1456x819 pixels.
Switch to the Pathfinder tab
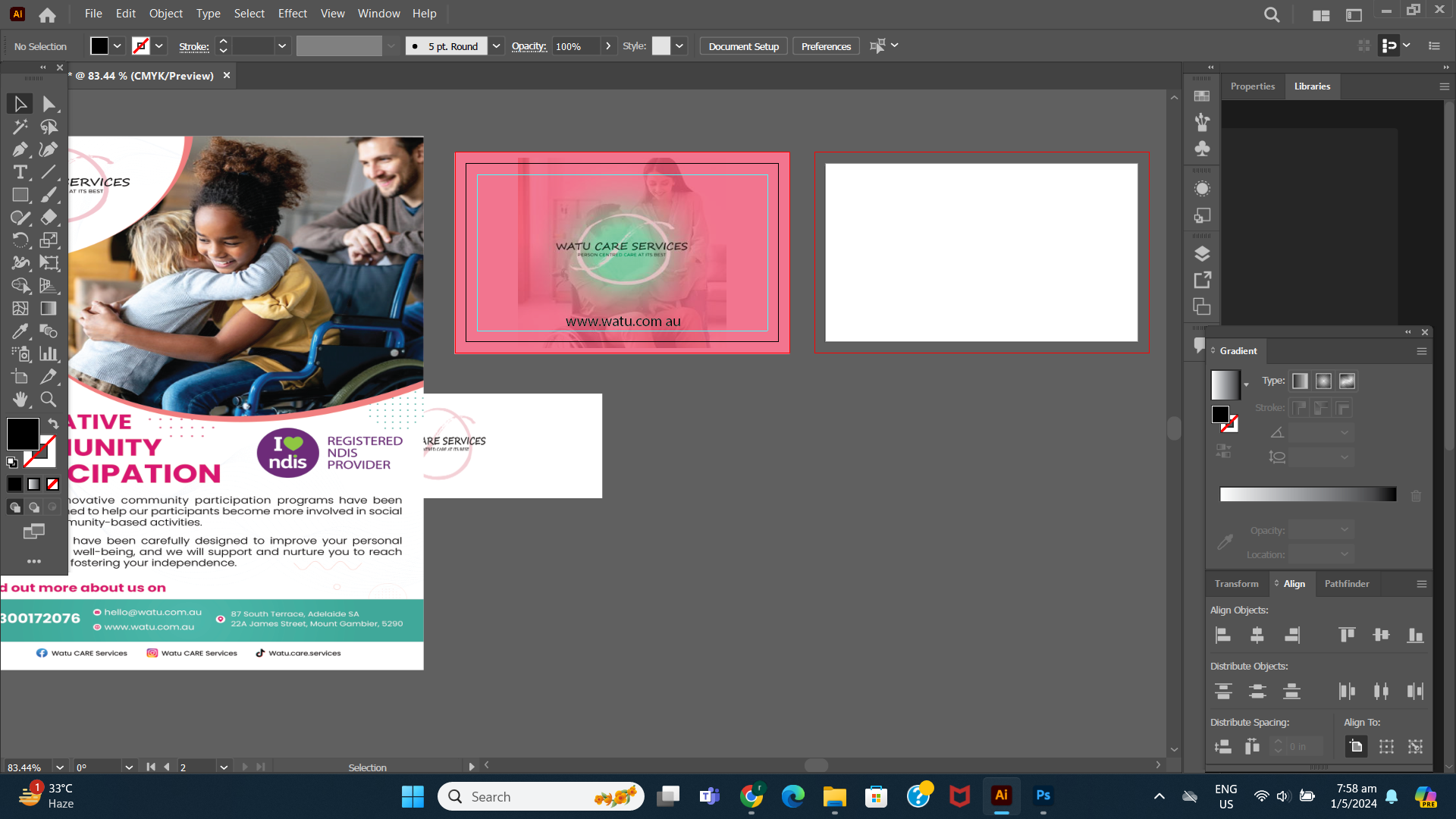tap(1346, 584)
